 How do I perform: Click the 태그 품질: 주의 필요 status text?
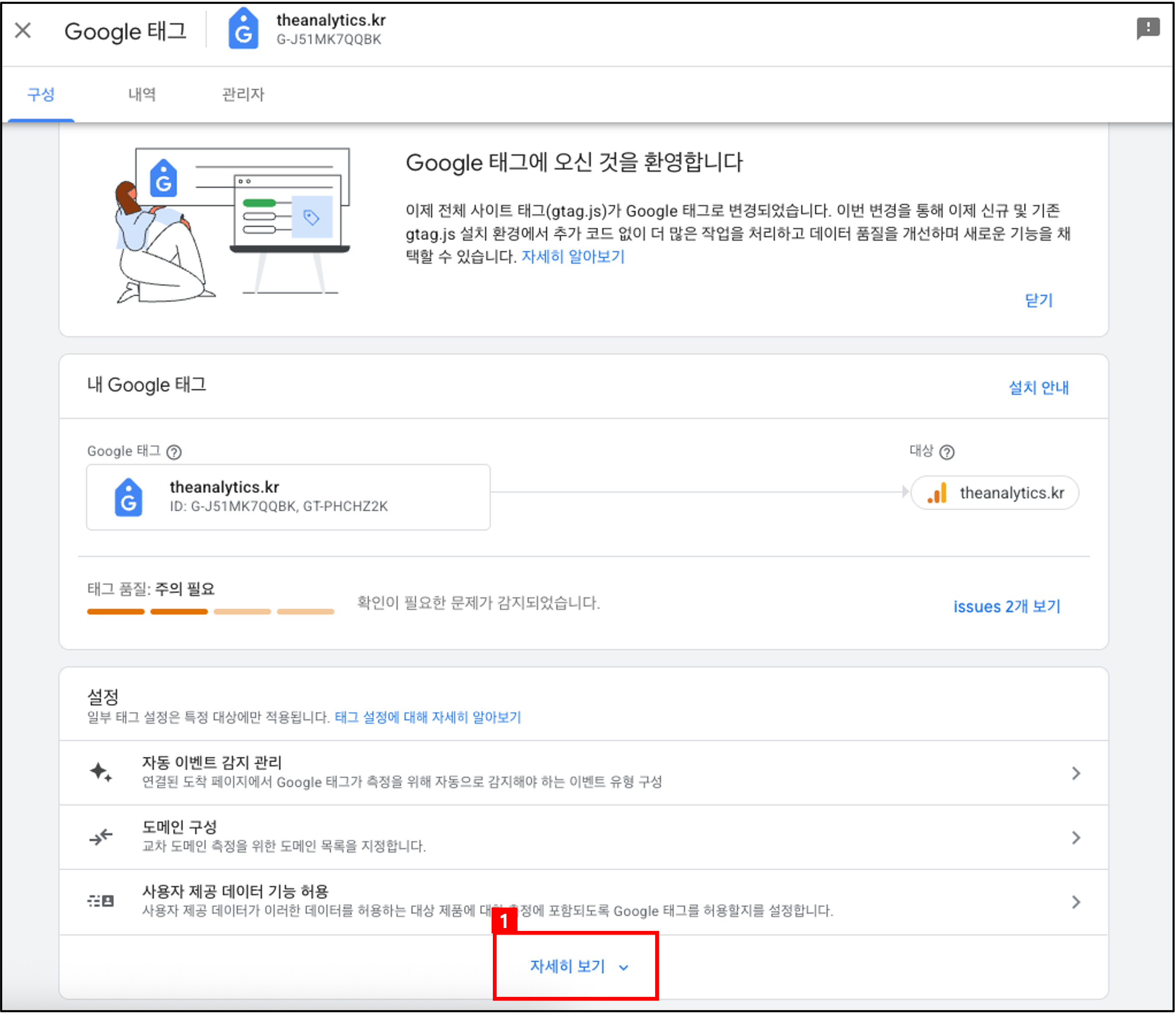tap(151, 589)
